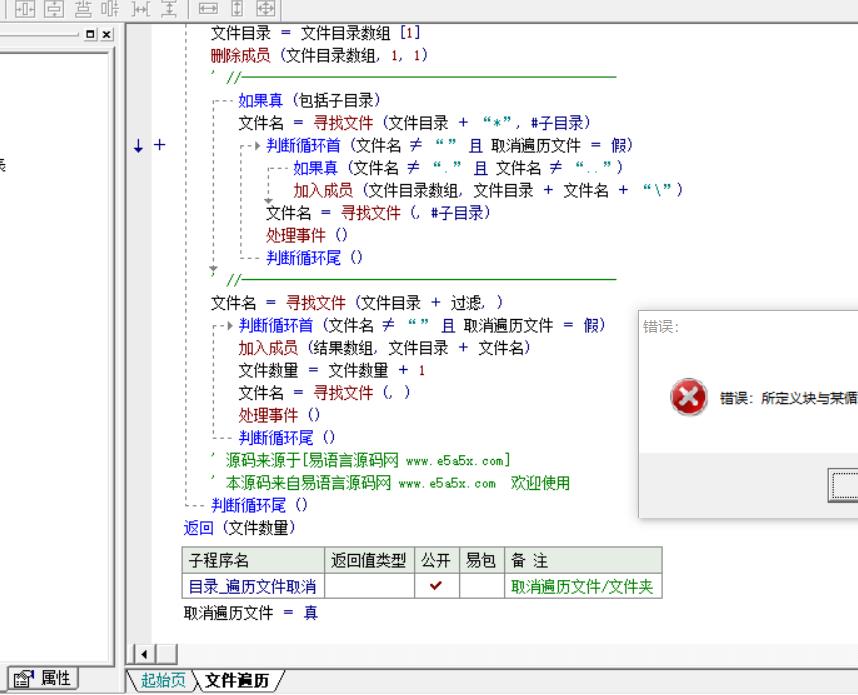The height and width of the screenshot is (695, 858).
Task: Select the 目录_遍历文件取消 subroutine name cell
Action: coord(253,586)
